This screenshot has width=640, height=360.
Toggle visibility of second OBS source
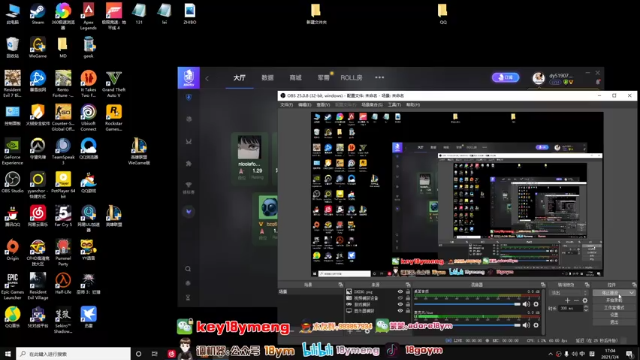pos(400,298)
